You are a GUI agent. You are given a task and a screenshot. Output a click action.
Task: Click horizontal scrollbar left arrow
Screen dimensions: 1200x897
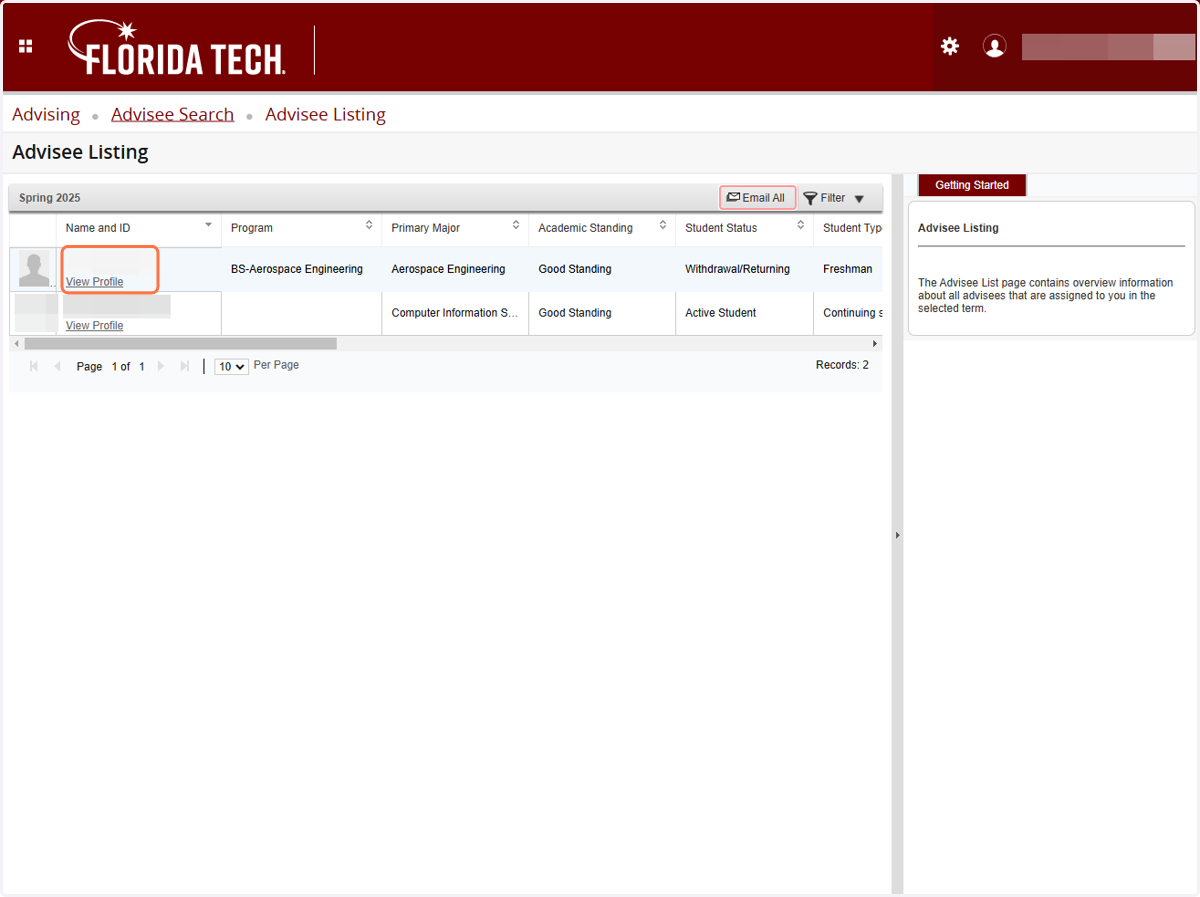(x=16, y=344)
